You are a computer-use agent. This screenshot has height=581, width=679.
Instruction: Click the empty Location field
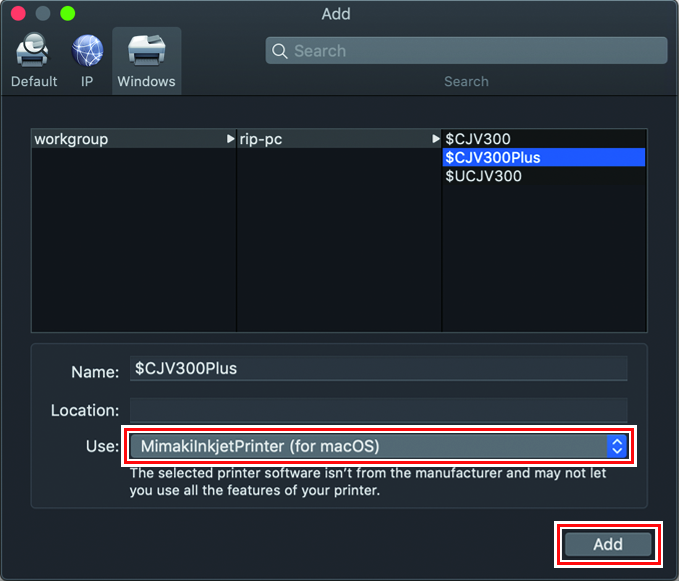click(378, 409)
